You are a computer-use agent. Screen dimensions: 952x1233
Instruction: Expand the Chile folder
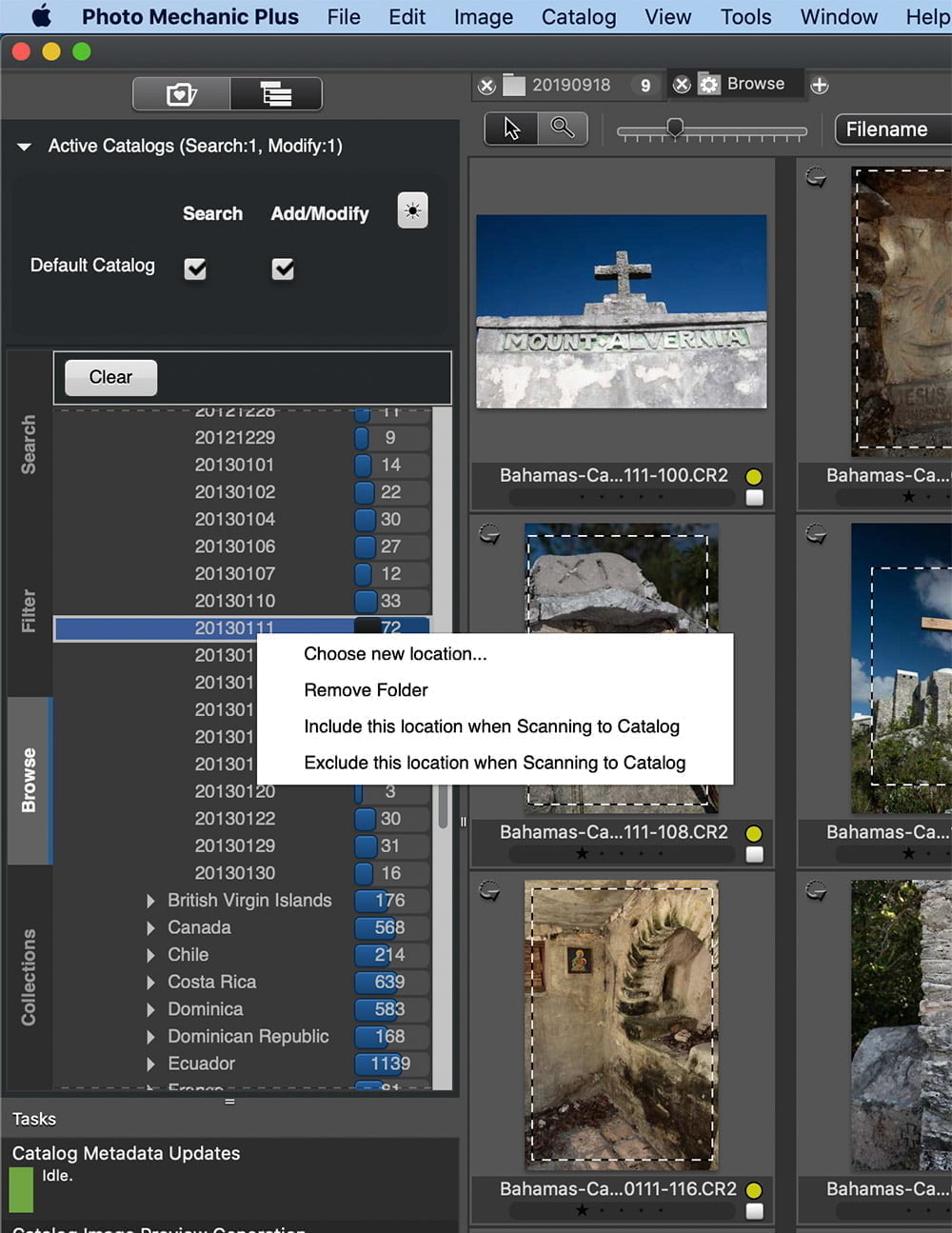(x=150, y=955)
